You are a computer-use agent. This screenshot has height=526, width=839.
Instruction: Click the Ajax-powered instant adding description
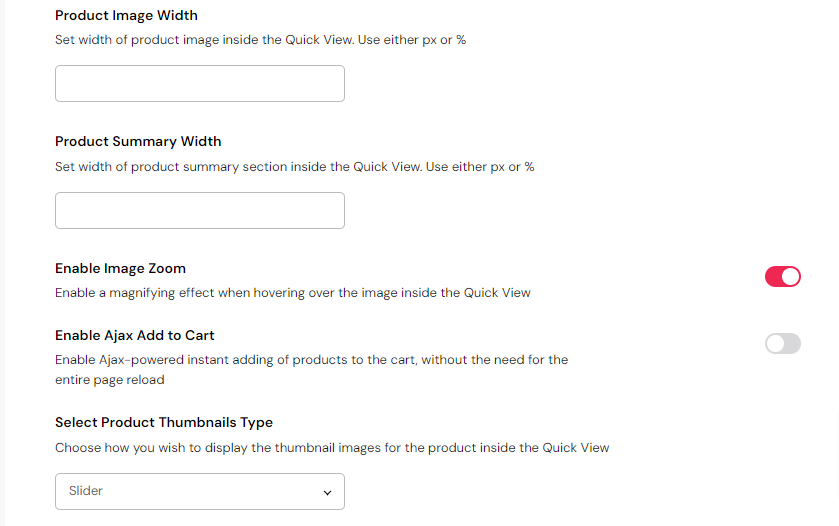tap(311, 360)
